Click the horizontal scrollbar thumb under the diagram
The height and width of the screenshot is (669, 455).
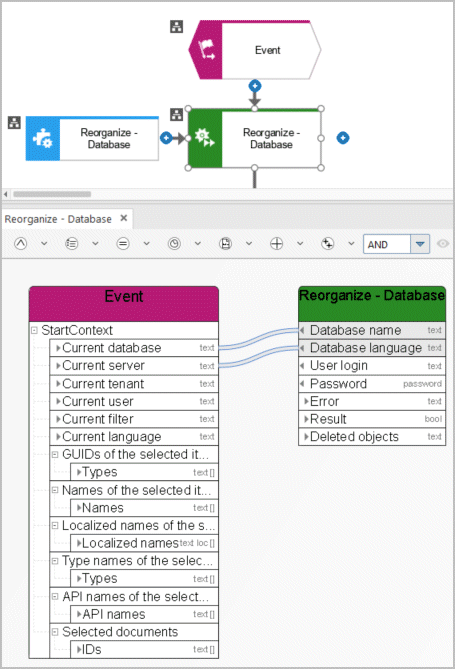pyautogui.click(x=52, y=194)
